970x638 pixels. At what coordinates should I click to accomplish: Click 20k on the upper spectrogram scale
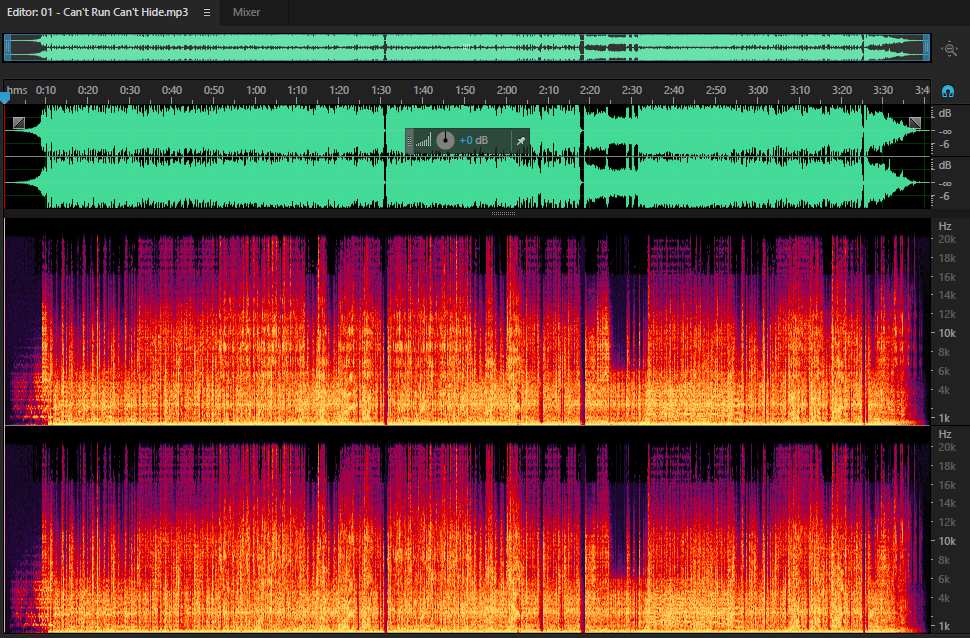click(947, 239)
